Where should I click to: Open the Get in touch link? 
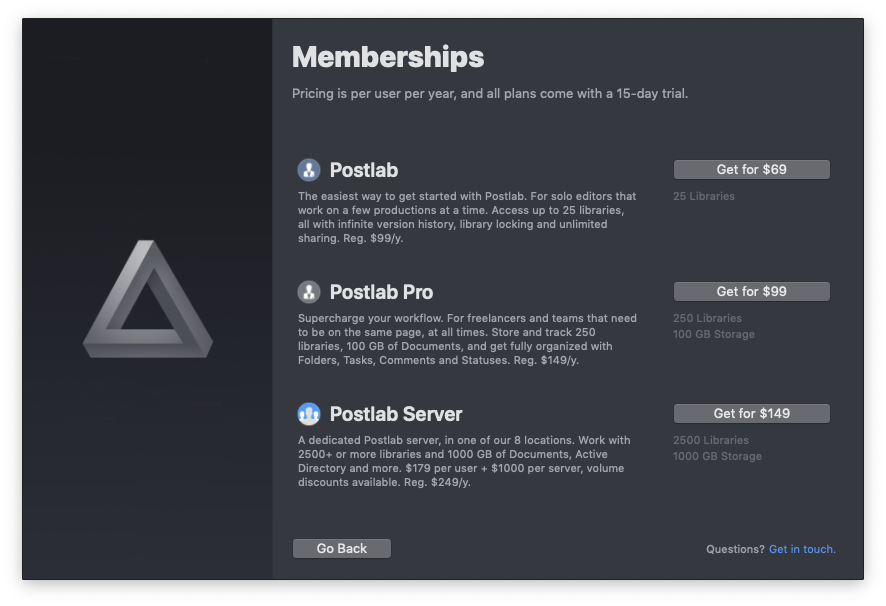[x=802, y=549]
